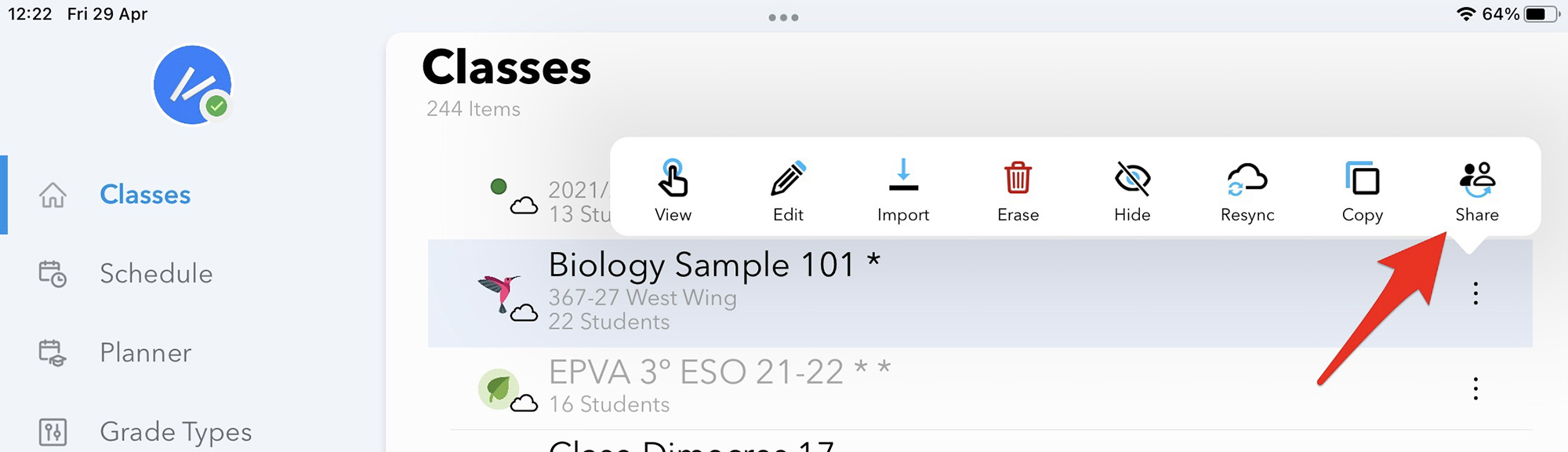Tap the Import download icon

pyautogui.click(x=903, y=176)
